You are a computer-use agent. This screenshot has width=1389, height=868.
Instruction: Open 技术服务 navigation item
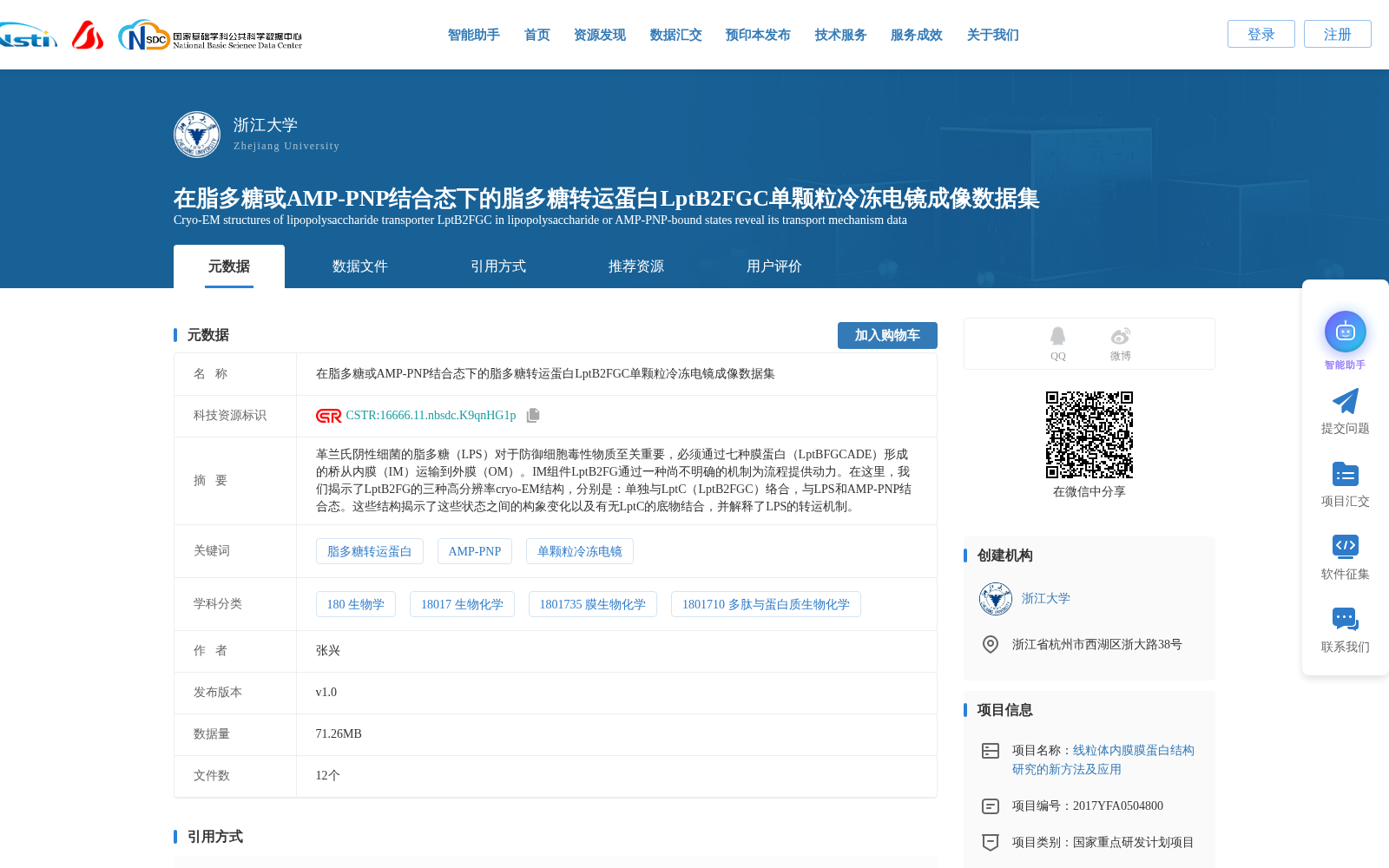(841, 35)
